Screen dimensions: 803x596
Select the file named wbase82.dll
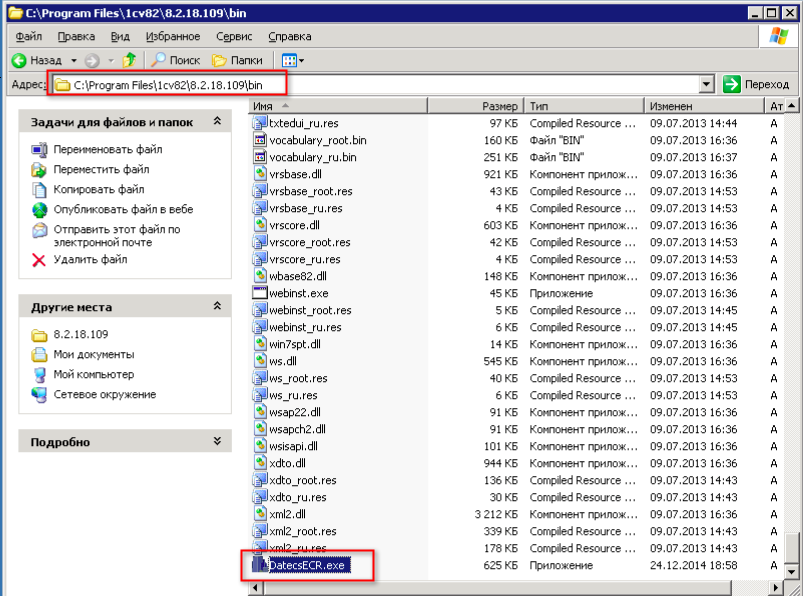click(298, 276)
